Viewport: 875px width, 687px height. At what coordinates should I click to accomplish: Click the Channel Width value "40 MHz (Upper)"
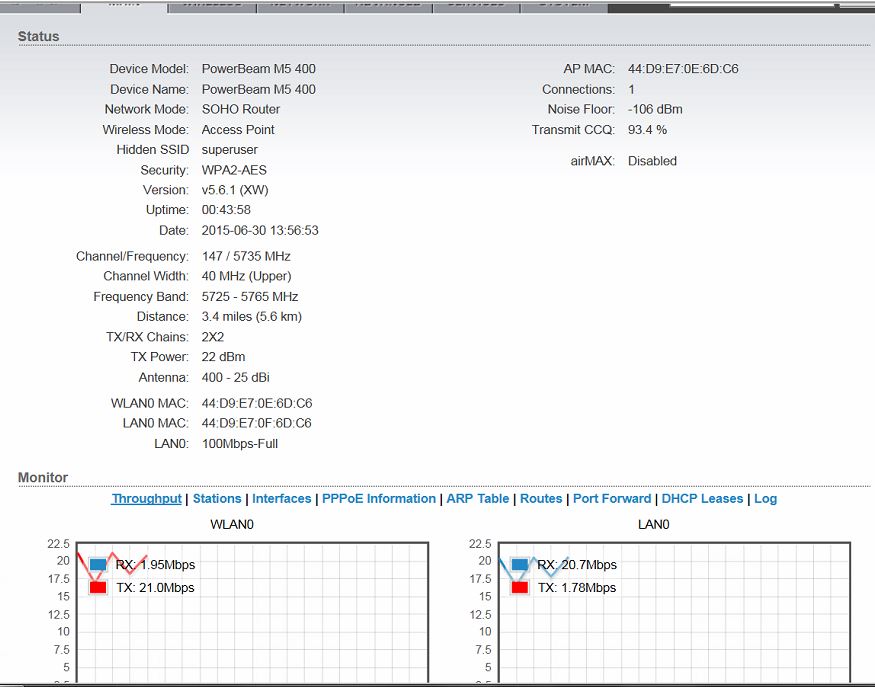[x=247, y=276]
